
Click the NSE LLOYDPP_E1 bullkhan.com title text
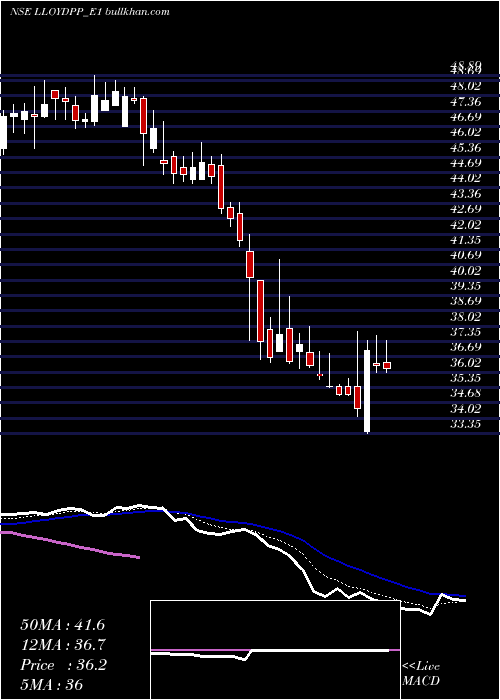tap(89, 12)
